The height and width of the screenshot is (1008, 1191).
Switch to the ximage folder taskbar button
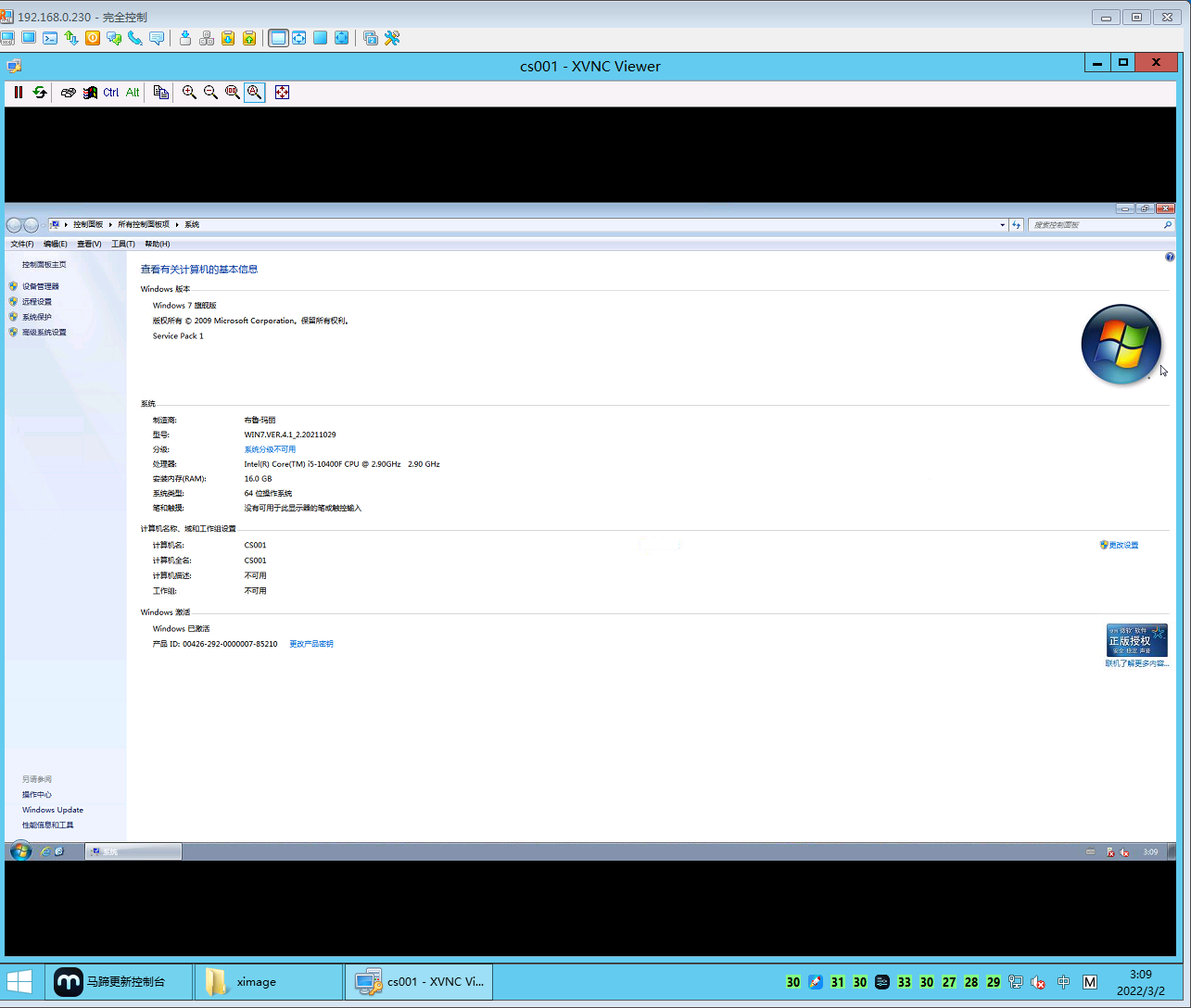(269, 982)
